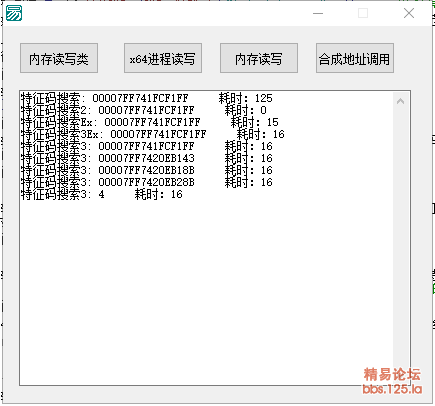Click the 耗时: 125 value text
Screen dimensions: 435x406
[246, 98]
